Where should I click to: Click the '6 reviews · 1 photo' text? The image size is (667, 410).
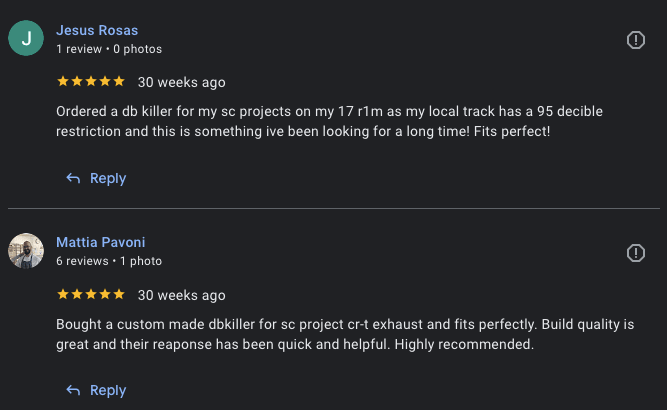pyautogui.click(x=108, y=261)
